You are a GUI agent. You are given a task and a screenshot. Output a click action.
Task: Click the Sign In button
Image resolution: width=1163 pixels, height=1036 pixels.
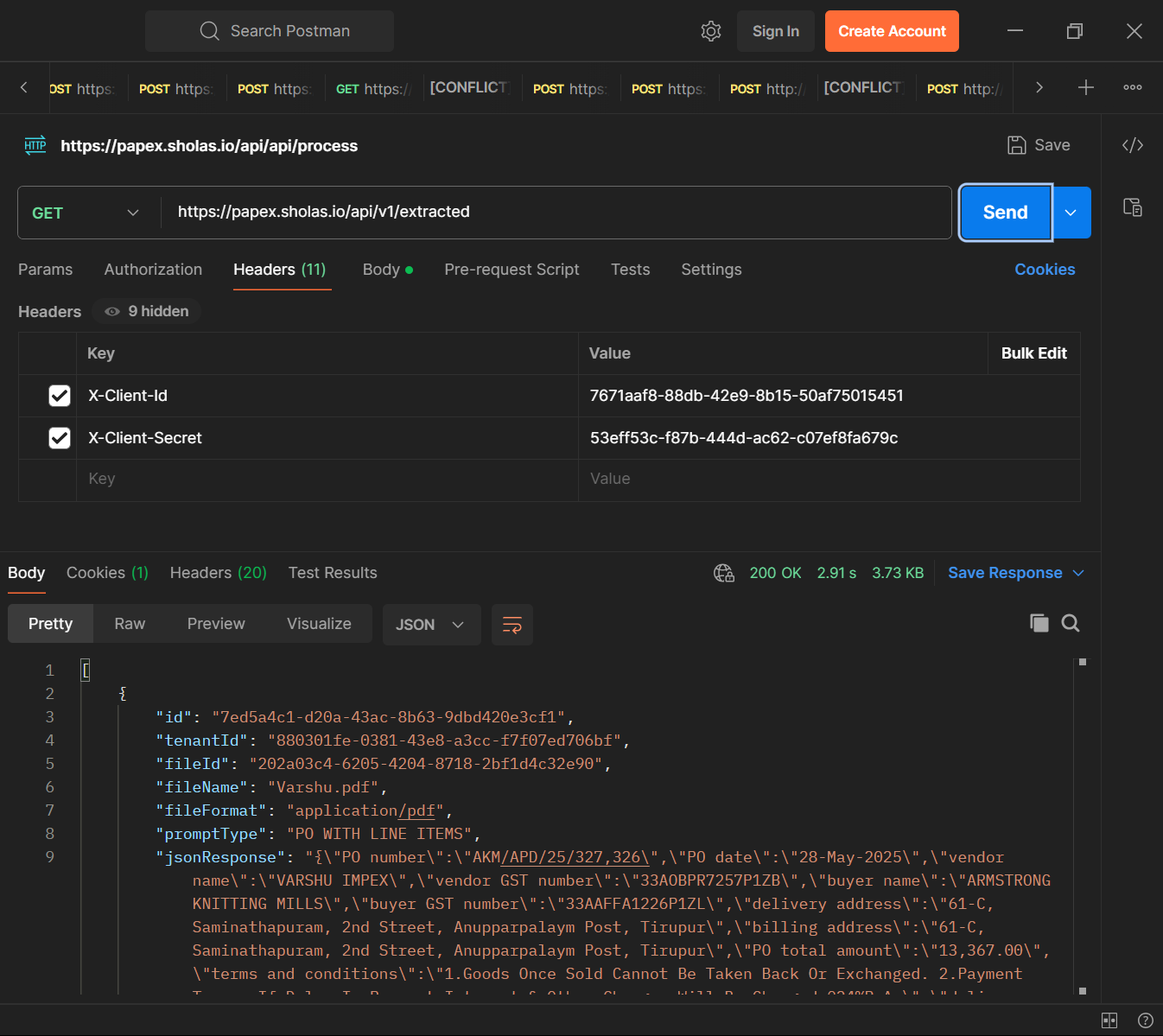[x=776, y=31]
